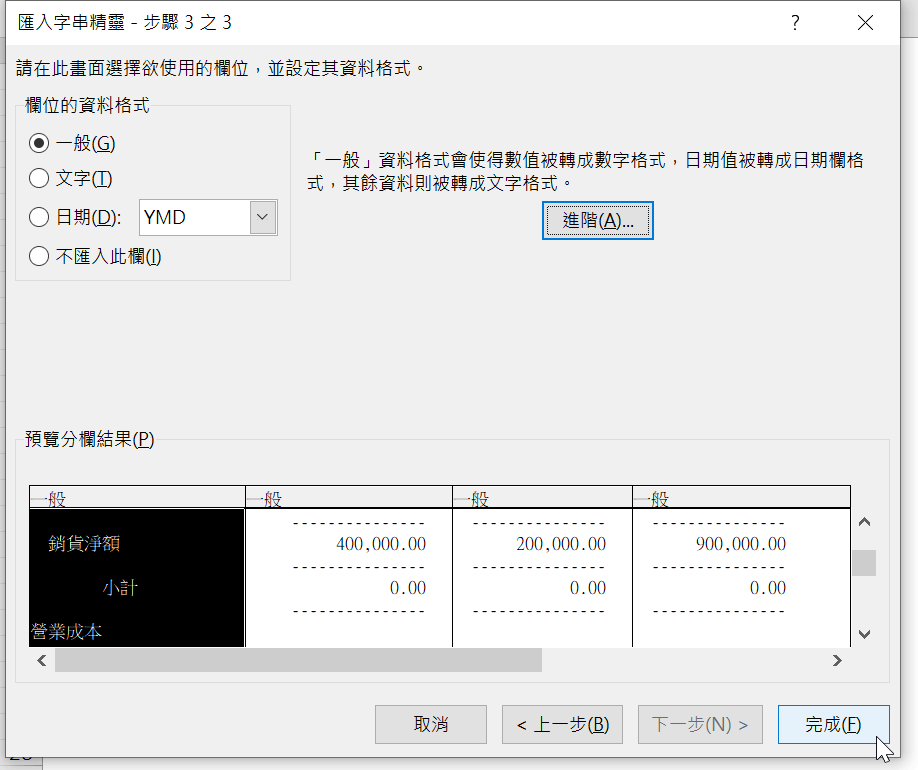Click 完成(F) to finish import
This screenshot has width=918, height=770.
[834, 724]
